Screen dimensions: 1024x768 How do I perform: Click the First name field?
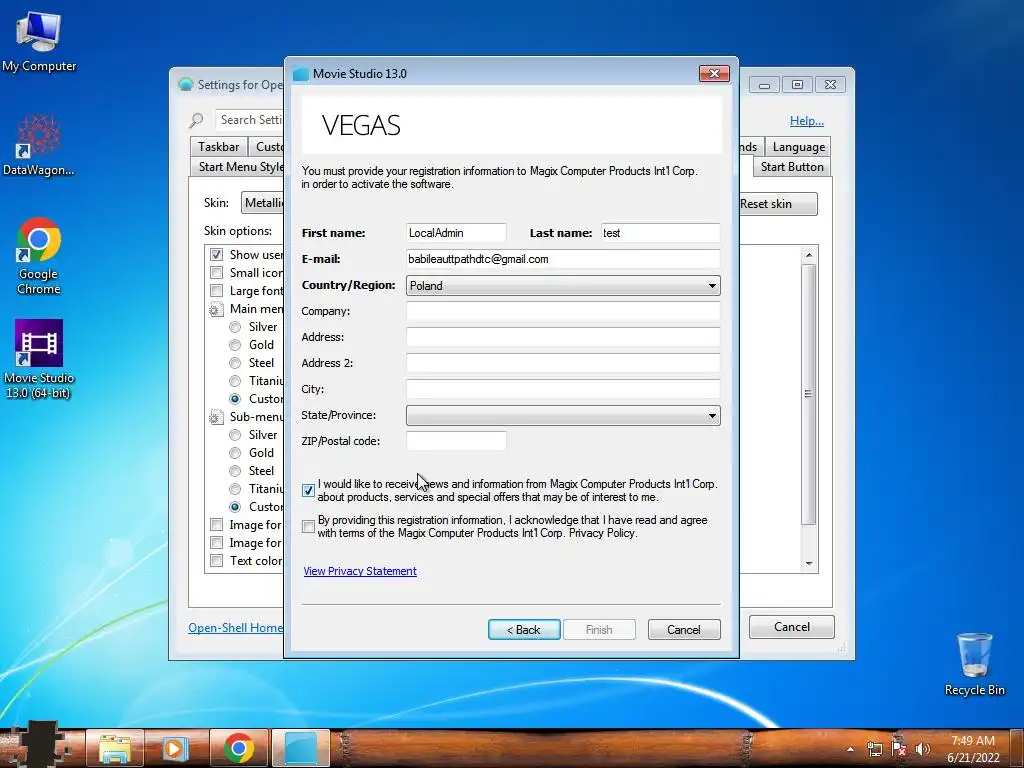(456, 233)
